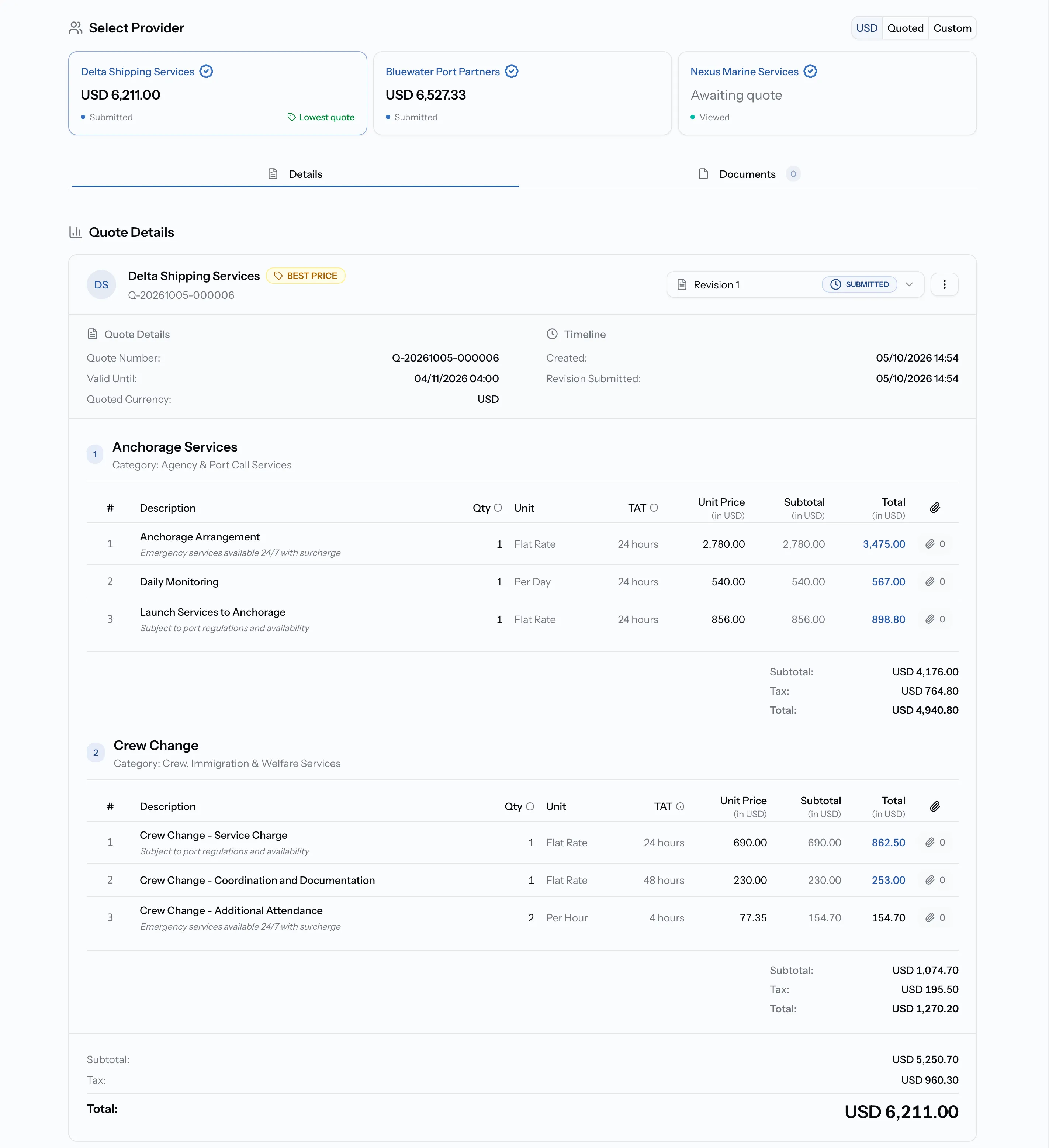This screenshot has width=1049, height=1148.
Task: Click the Crew Change section total USD 1,270.20
Action: (x=925, y=1009)
